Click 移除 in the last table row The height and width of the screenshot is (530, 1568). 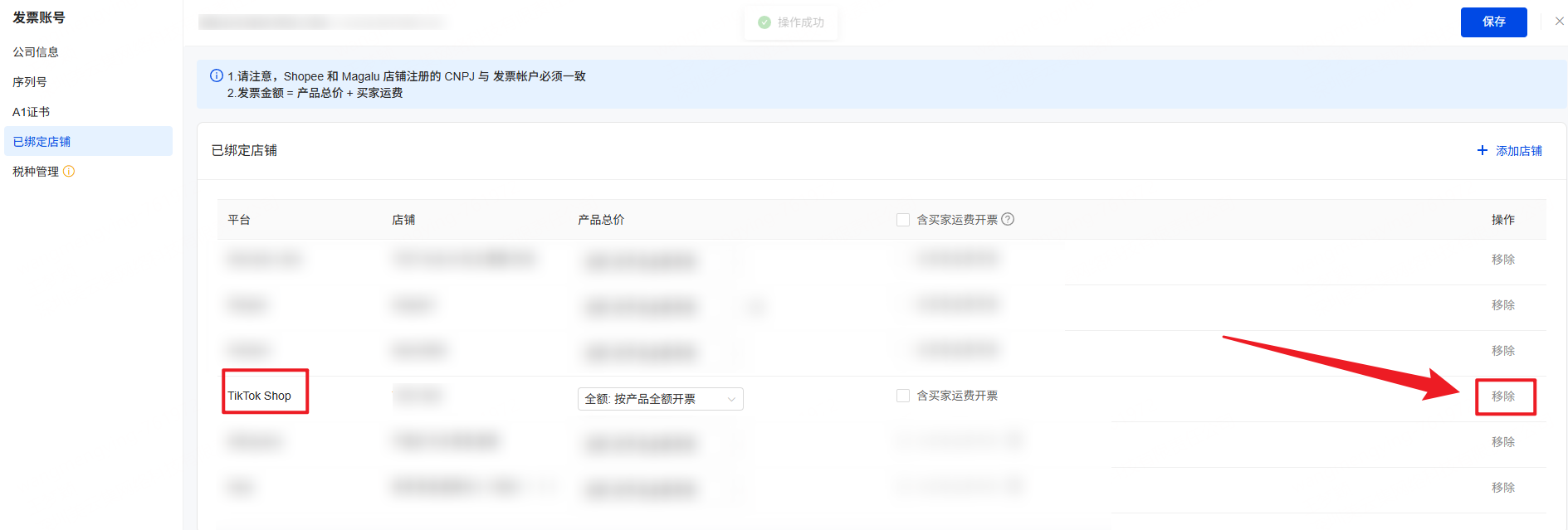pos(1502,488)
